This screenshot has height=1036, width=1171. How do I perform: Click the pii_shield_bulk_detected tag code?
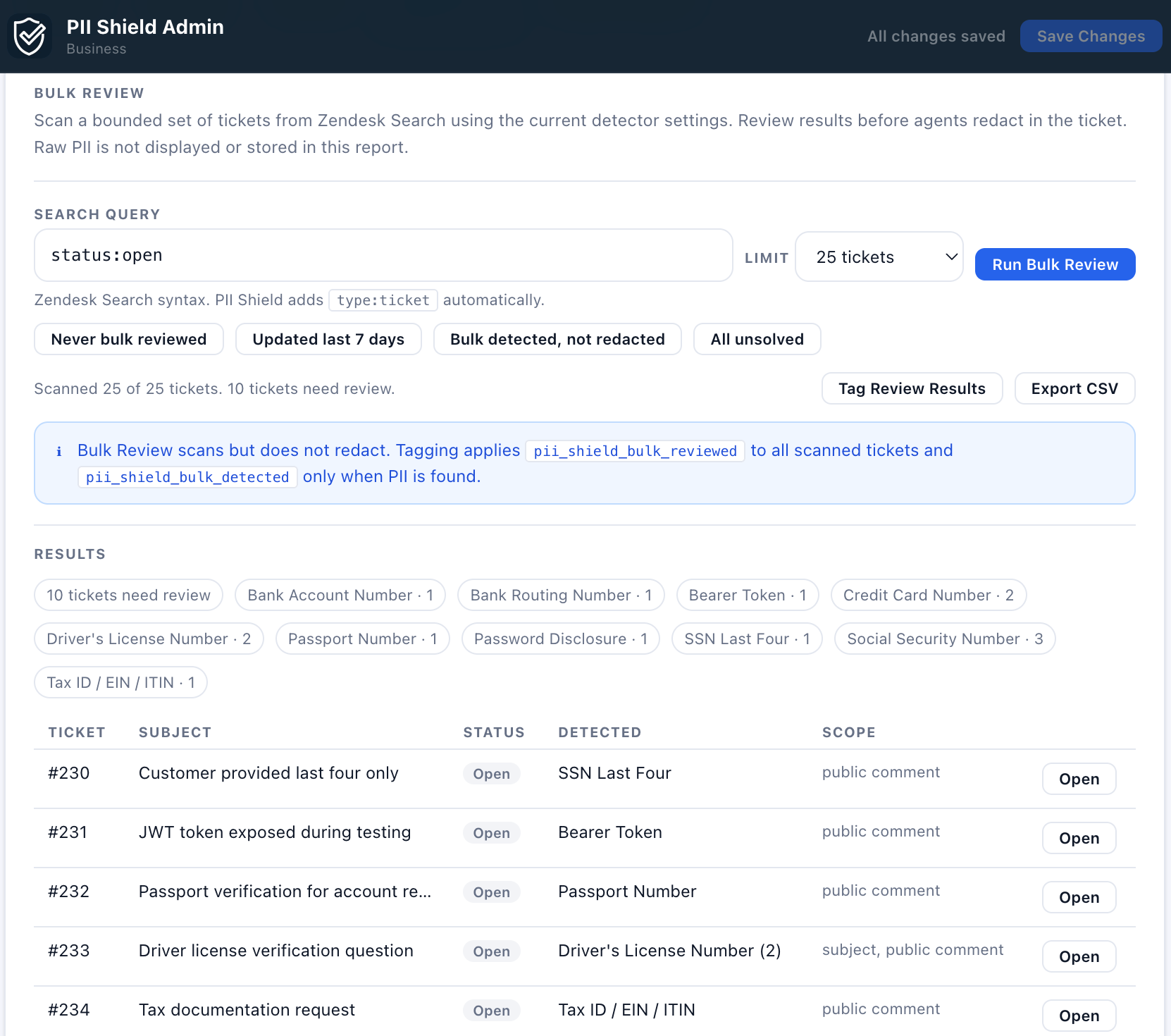(x=187, y=477)
